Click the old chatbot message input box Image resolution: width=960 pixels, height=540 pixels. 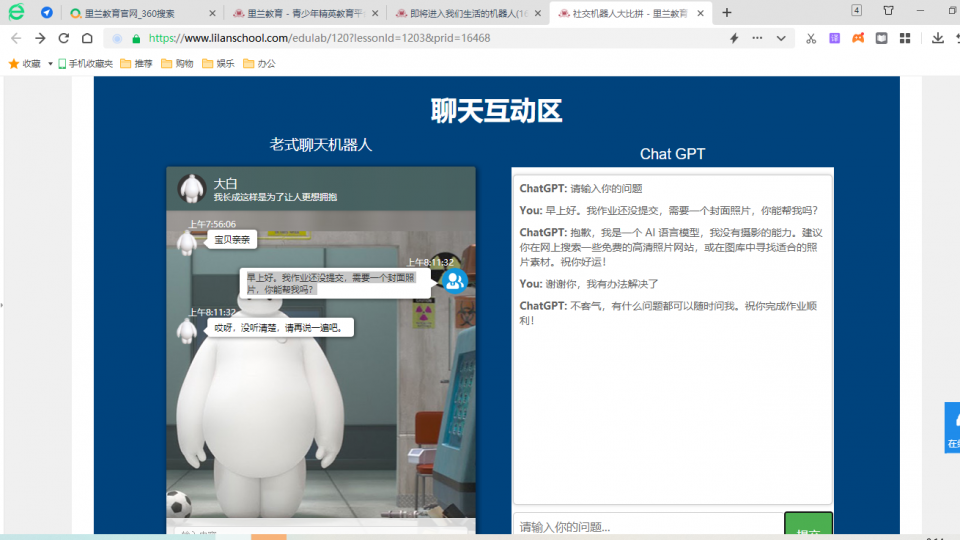tap(321, 533)
